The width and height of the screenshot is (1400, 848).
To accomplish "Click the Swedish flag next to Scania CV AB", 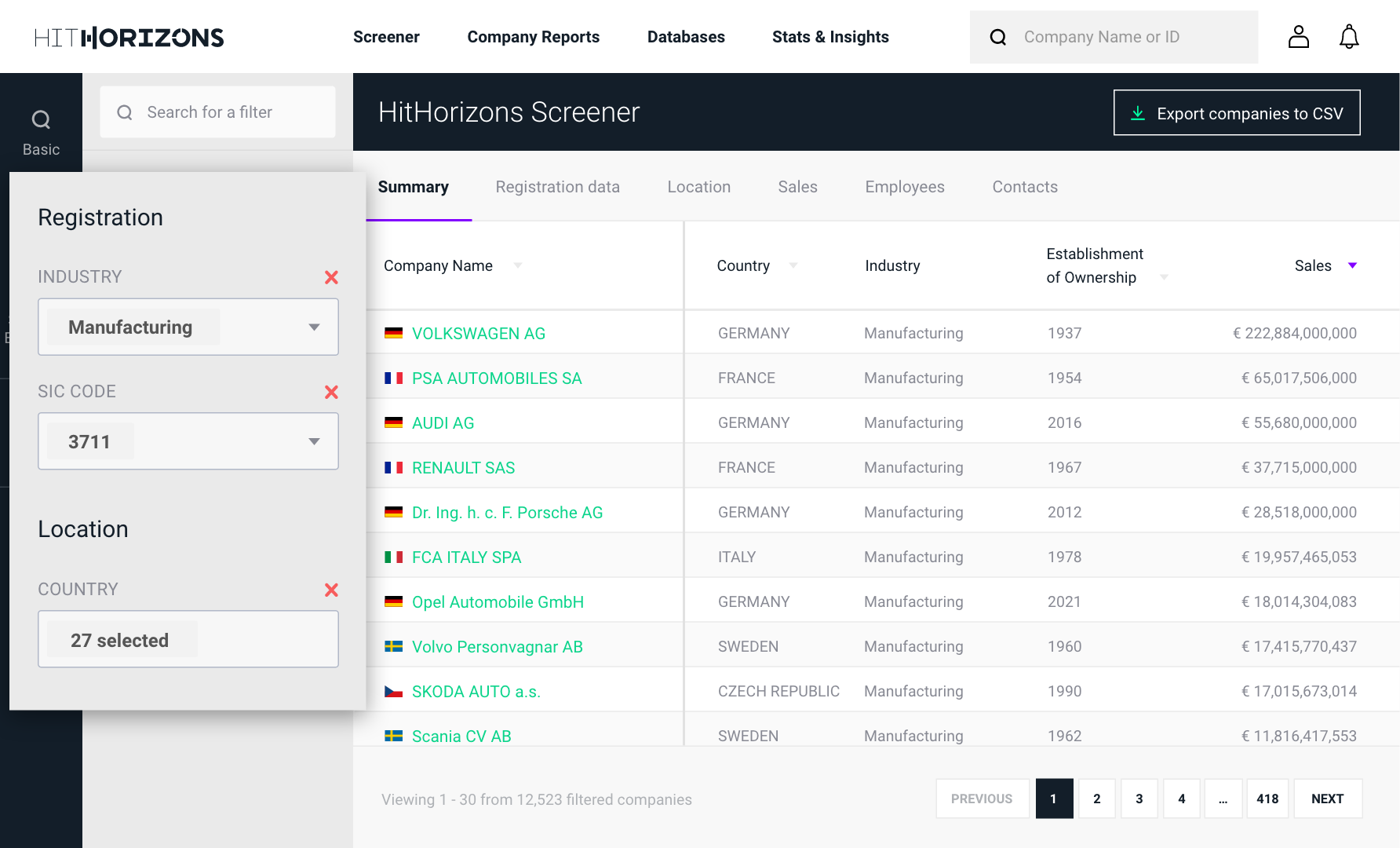I will point(393,736).
